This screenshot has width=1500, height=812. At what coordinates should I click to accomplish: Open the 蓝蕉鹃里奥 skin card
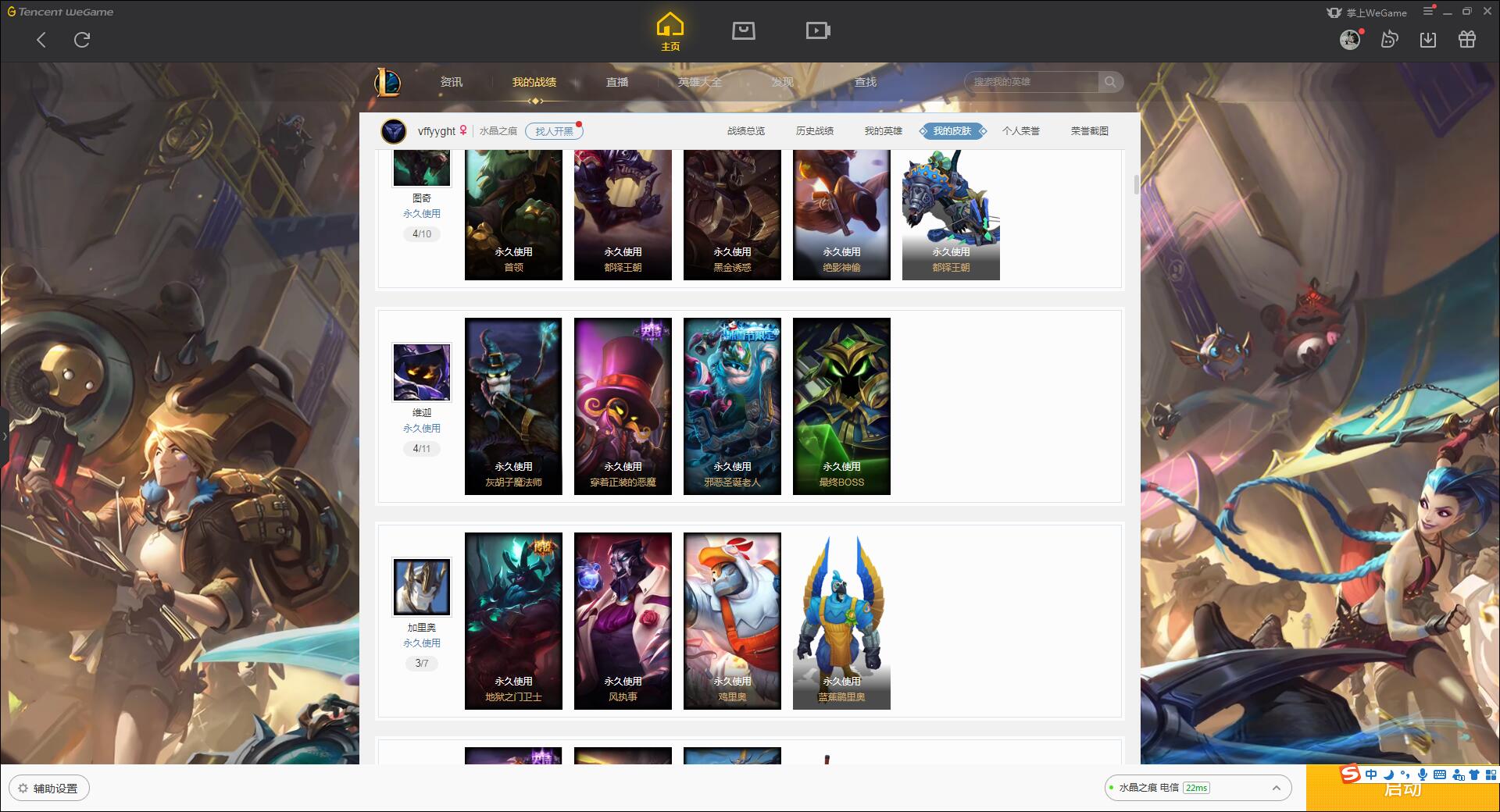click(841, 621)
